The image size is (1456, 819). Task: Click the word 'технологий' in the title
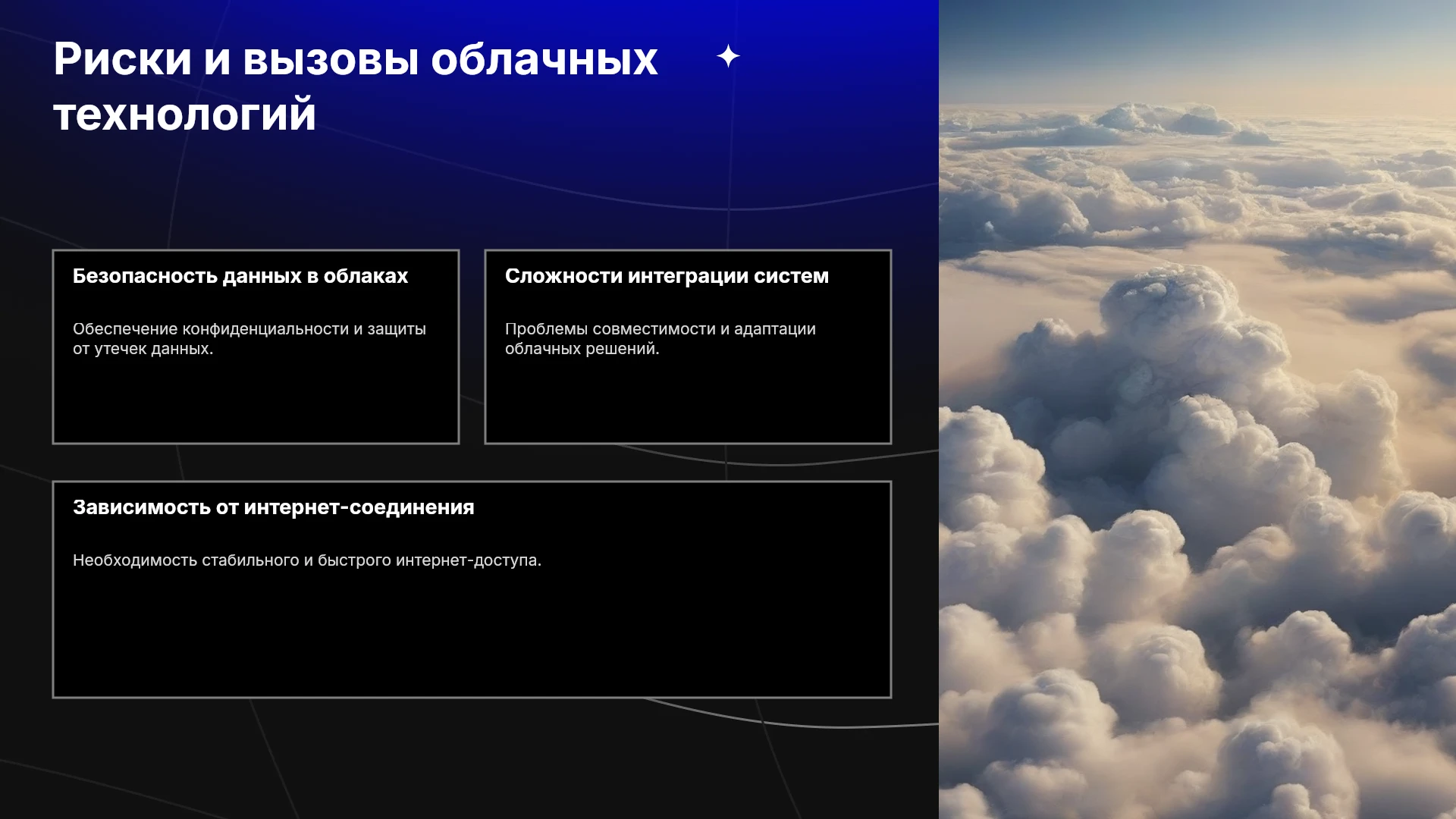[x=184, y=115]
